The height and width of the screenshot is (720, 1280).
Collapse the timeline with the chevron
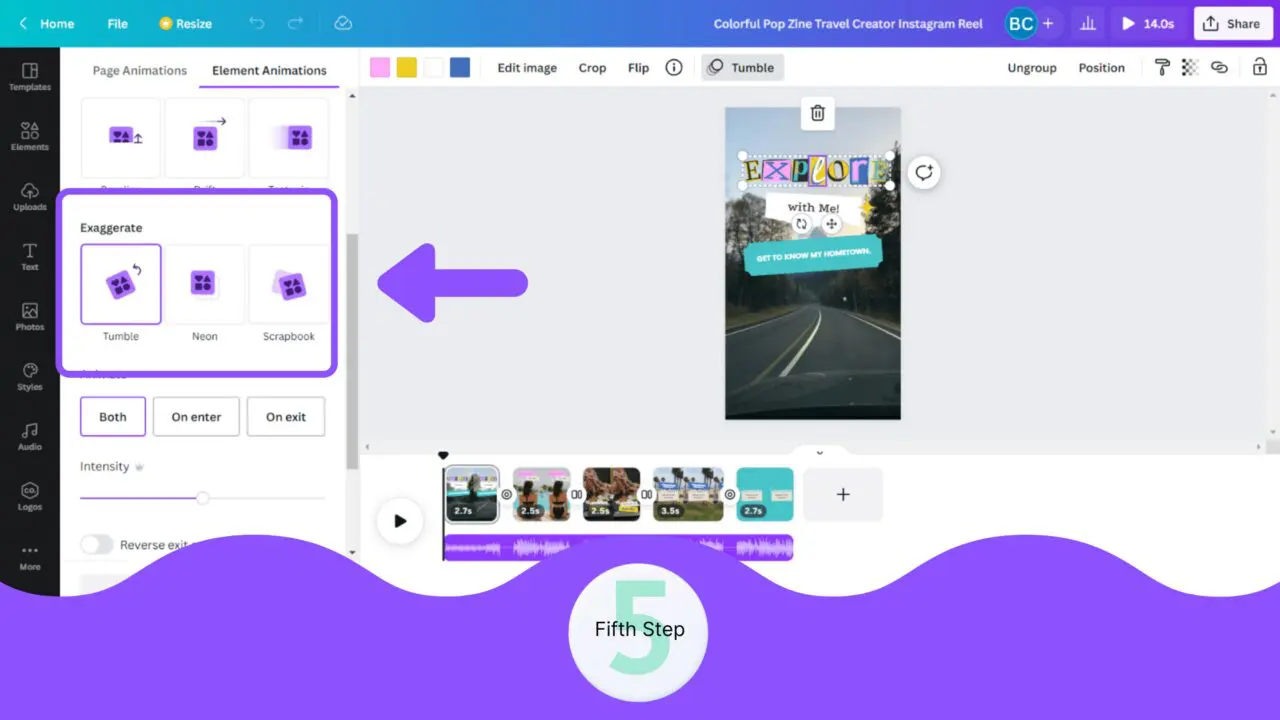[x=820, y=452]
